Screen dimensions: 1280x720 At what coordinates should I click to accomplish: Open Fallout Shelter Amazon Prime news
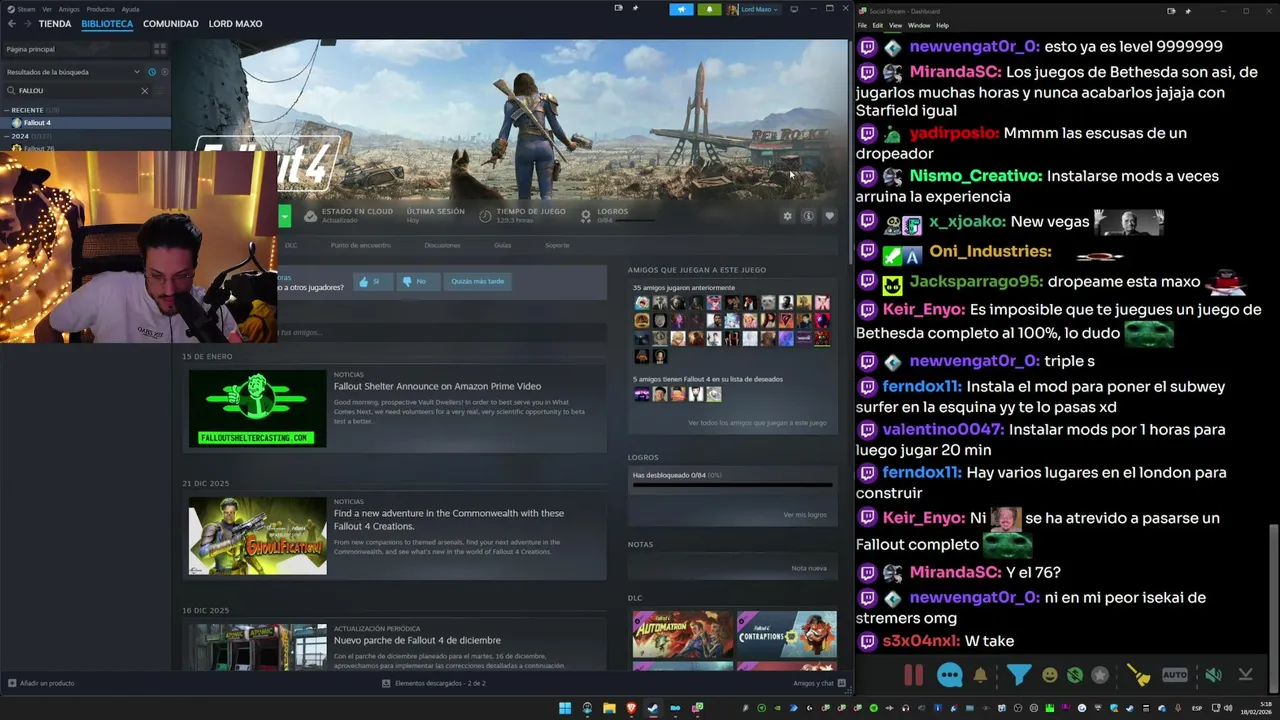pos(437,386)
